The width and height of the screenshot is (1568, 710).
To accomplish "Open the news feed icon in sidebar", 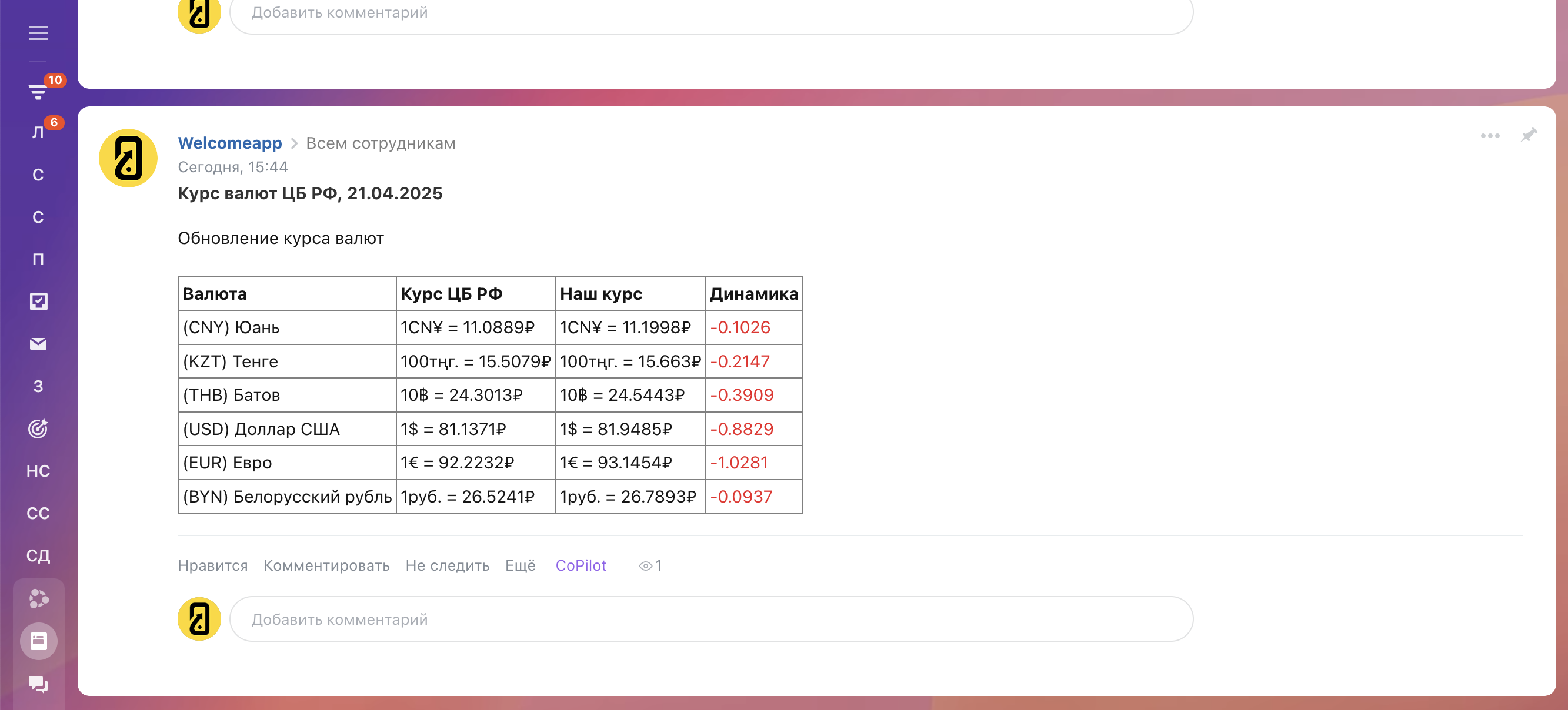I will (38, 641).
